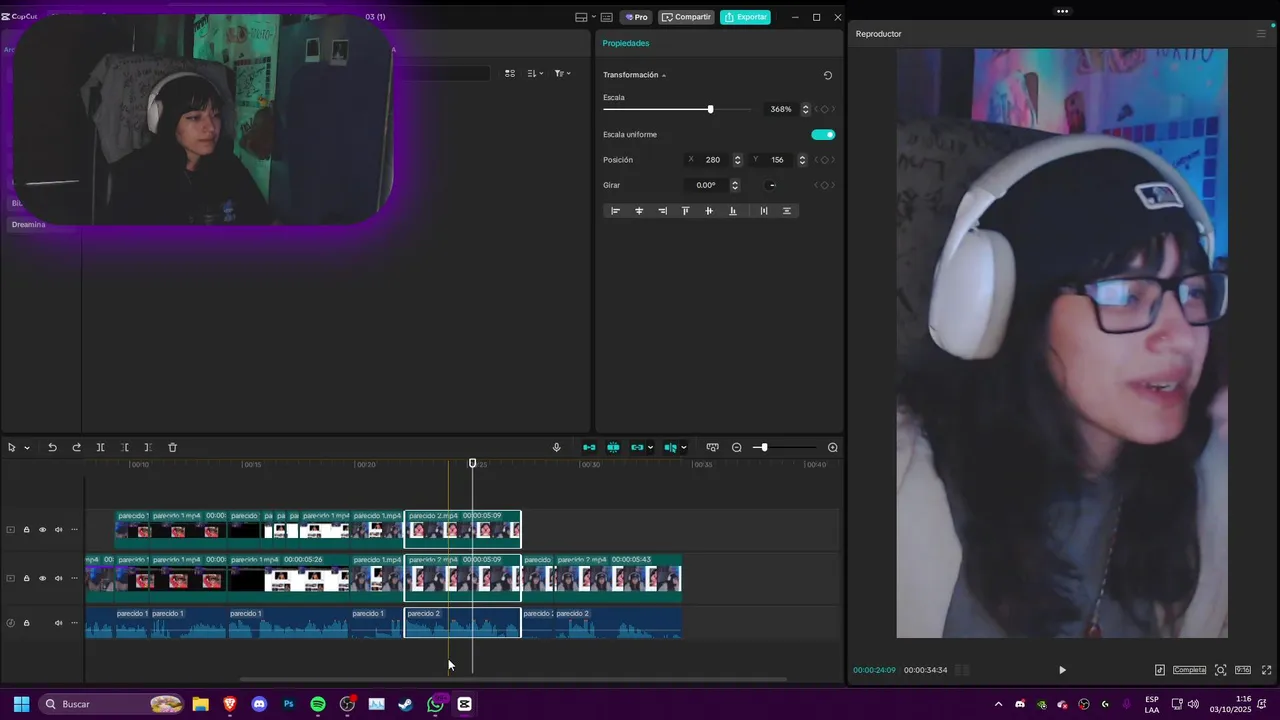The image size is (1280, 720).
Task: Open the linkage dropdown in the timeline toolbar
Action: [x=651, y=448]
